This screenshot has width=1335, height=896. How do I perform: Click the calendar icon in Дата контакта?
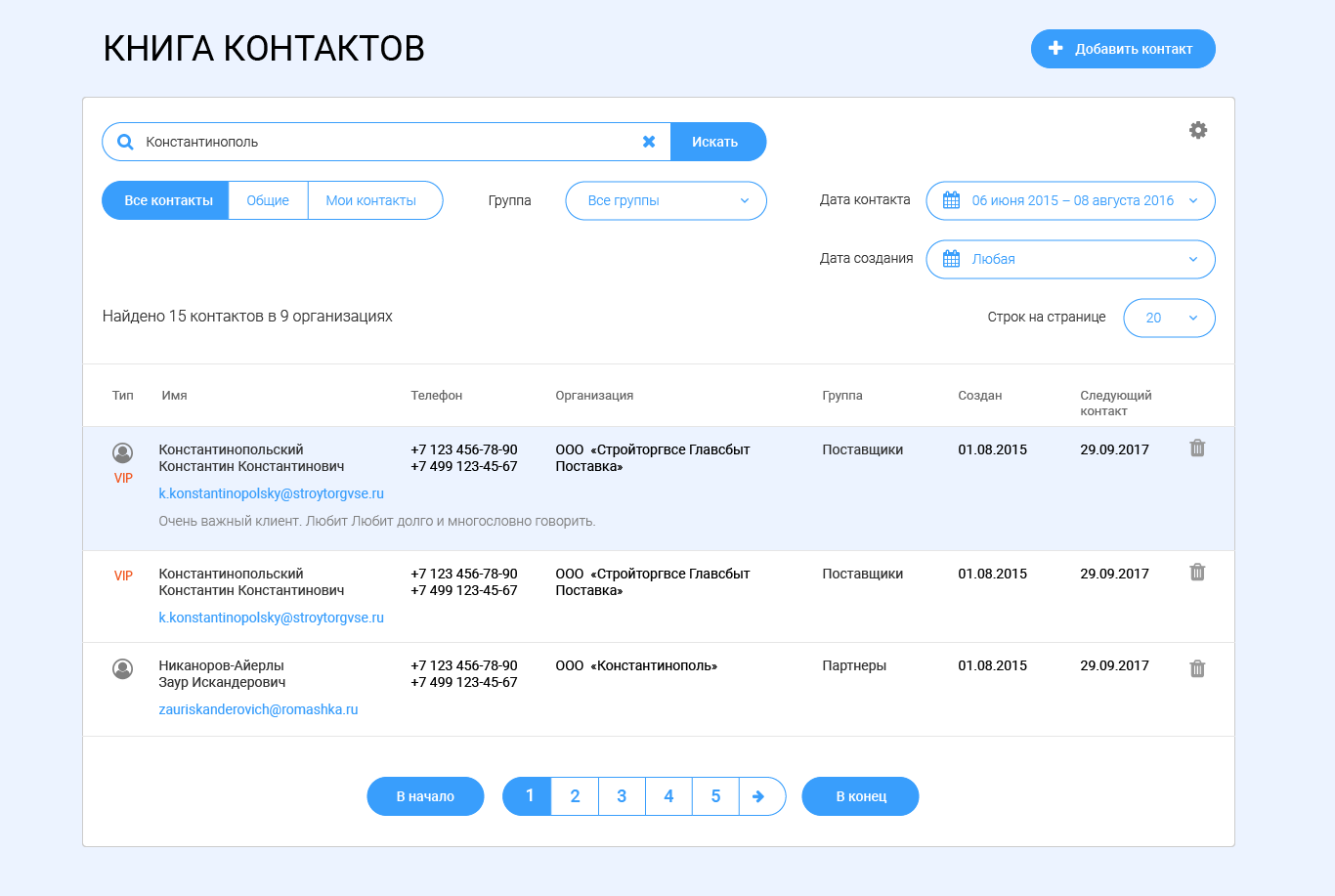[x=951, y=200]
